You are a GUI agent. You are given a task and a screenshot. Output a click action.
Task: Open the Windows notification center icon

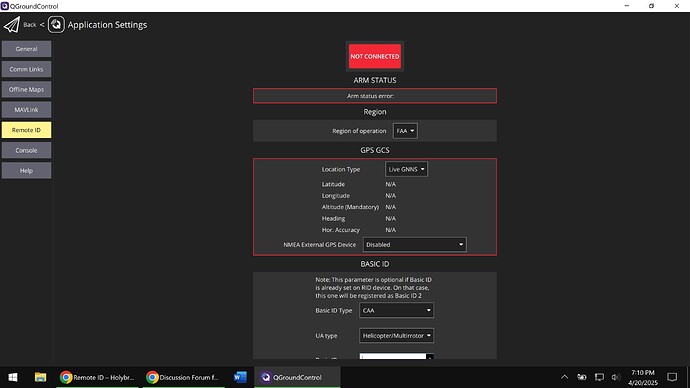coord(672,377)
